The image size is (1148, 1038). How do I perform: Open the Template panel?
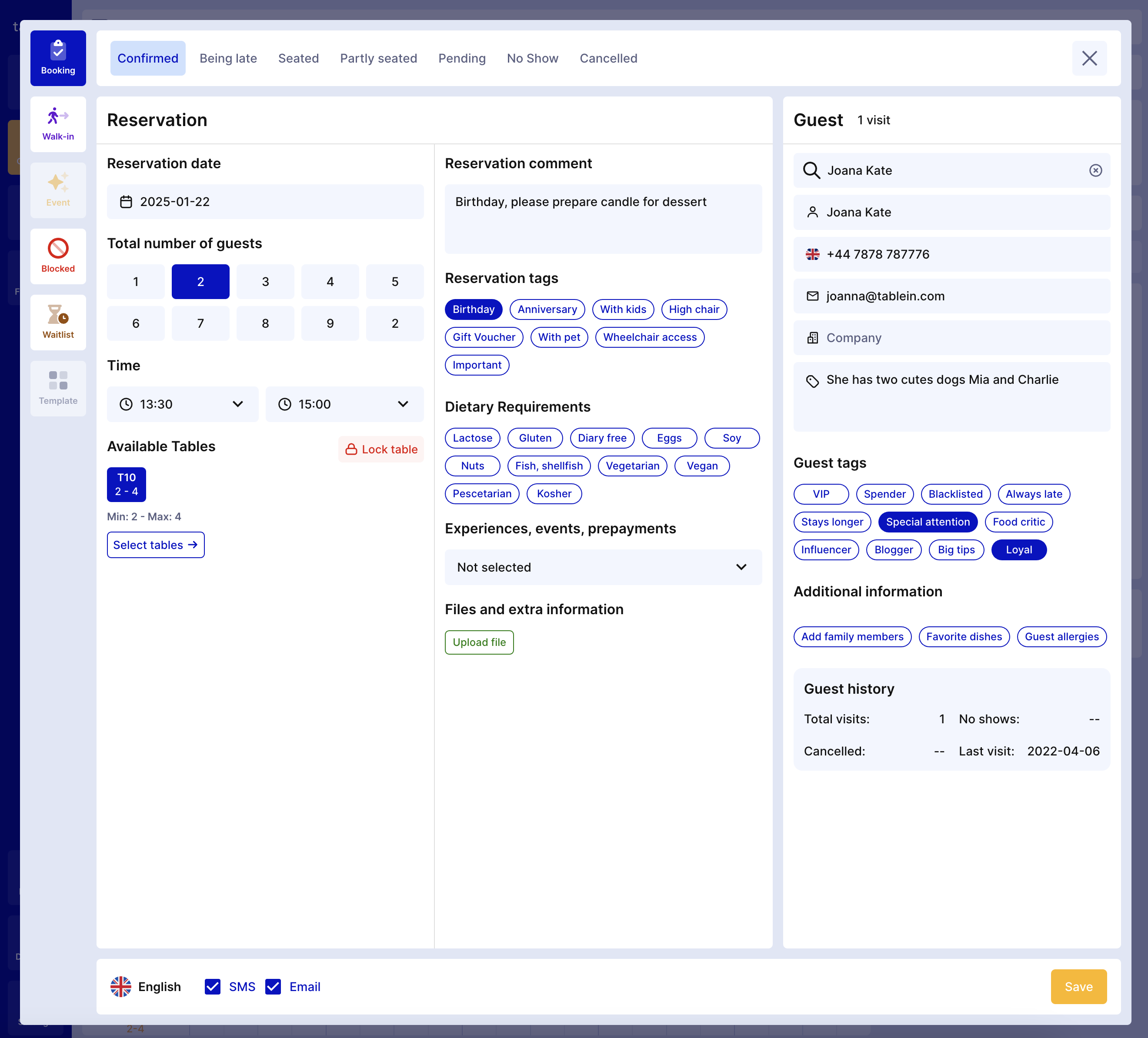pyautogui.click(x=58, y=388)
